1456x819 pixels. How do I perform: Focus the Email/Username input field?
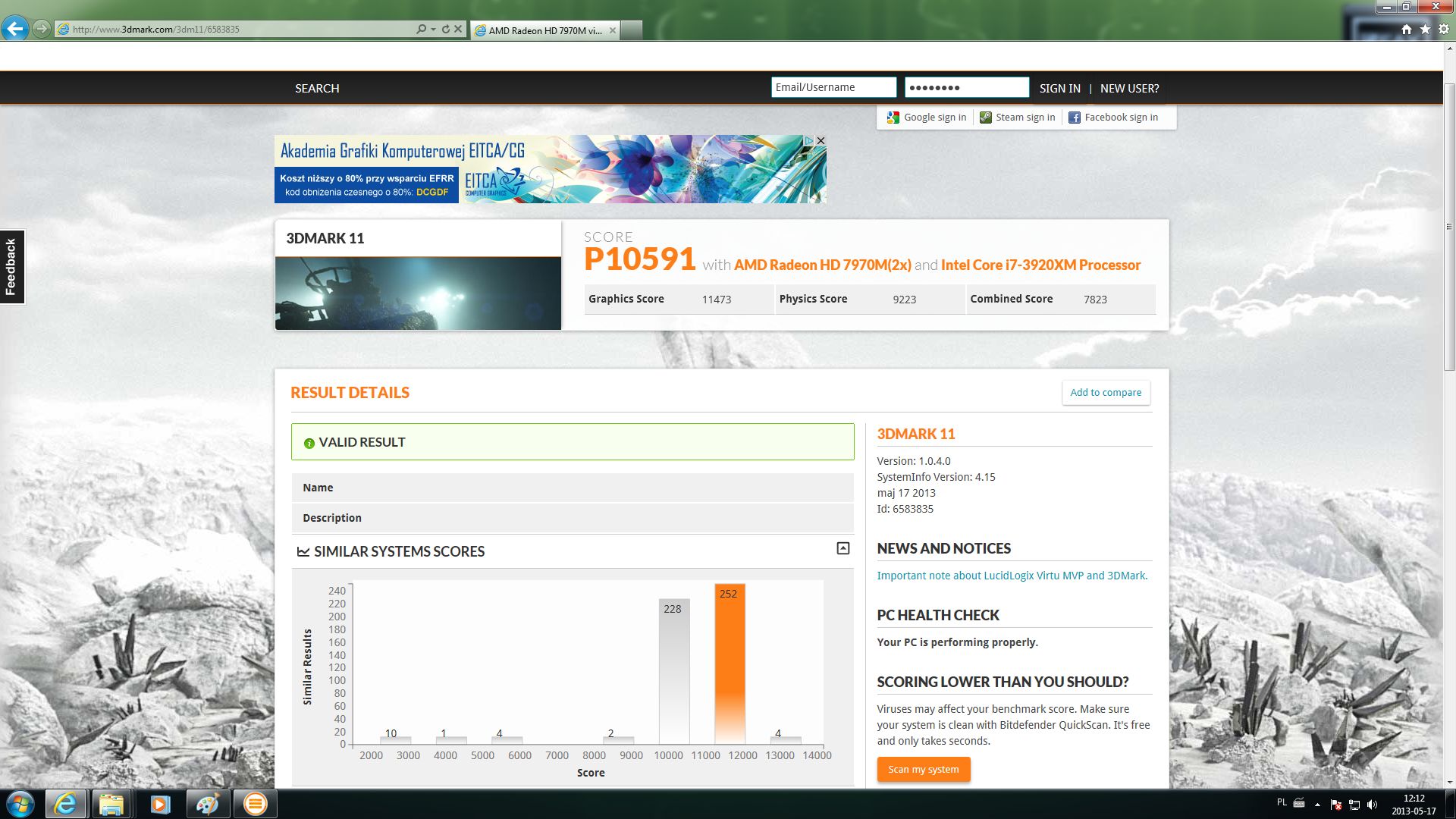point(833,87)
